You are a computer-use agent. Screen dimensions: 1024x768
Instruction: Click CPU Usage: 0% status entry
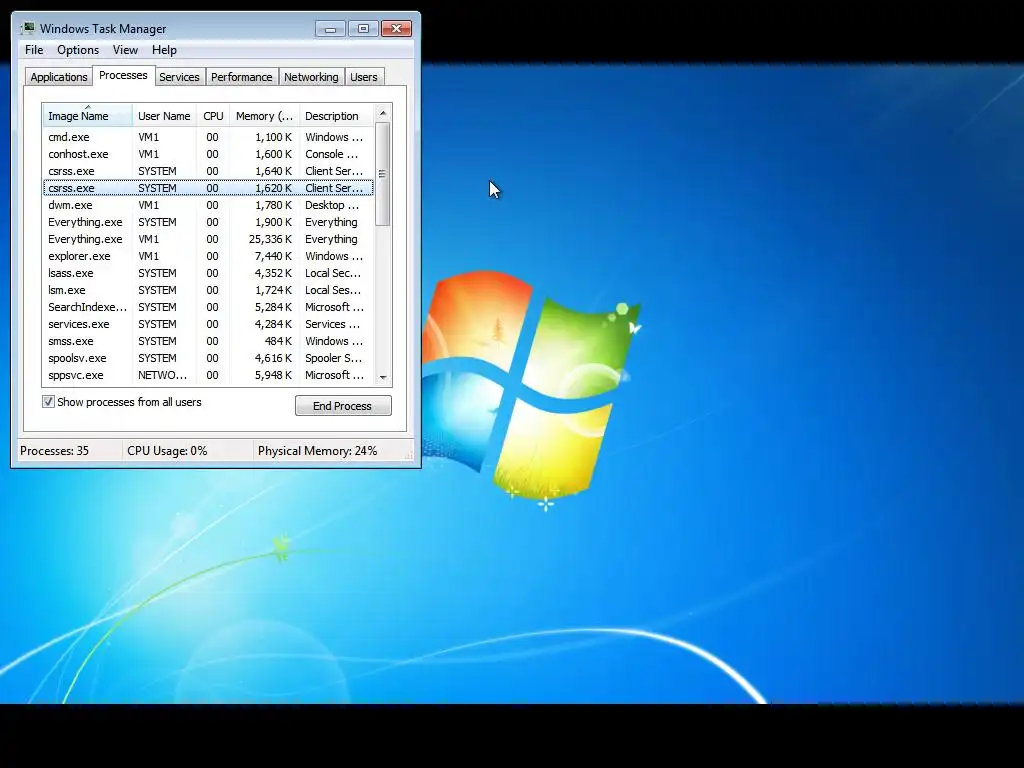tap(167, 451)
